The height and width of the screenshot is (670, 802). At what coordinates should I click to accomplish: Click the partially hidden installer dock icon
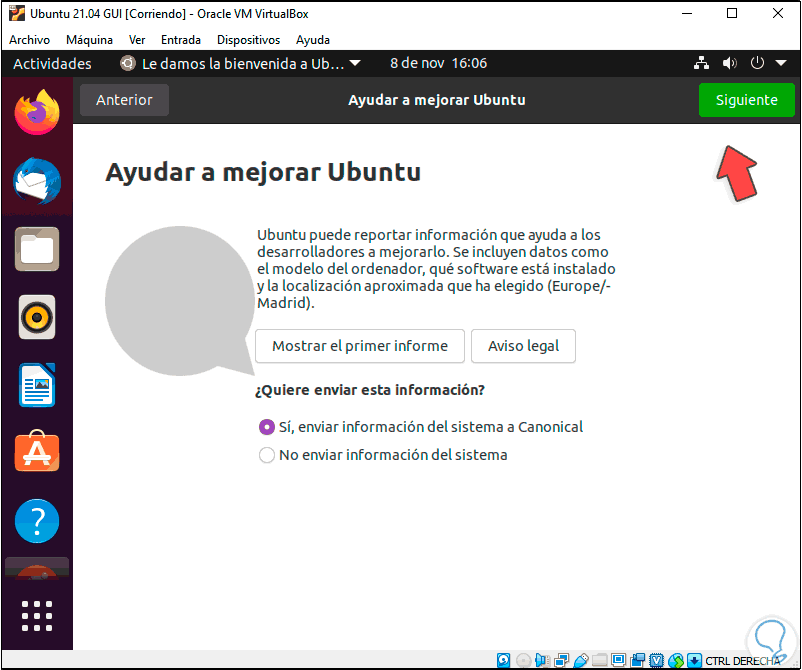click(37, 569)
